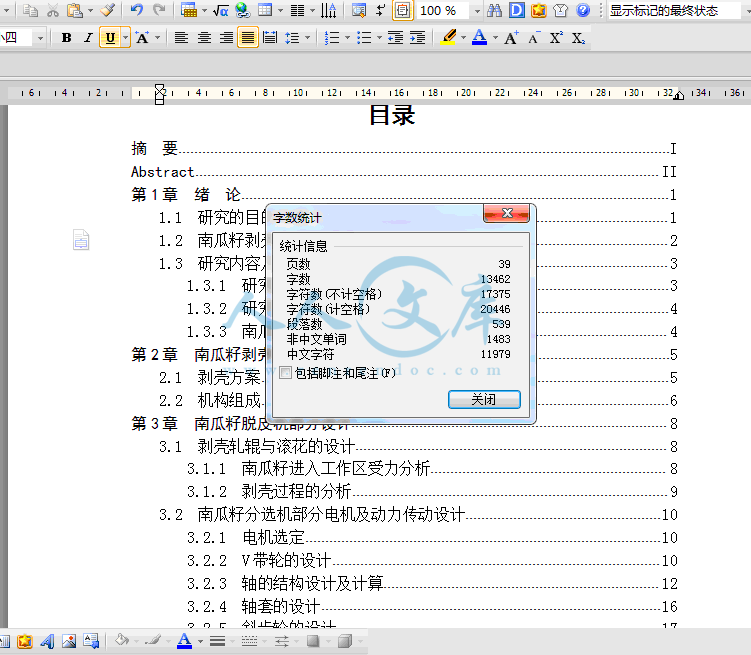The width and height of the screenshot is (751, 655).
Task: Open Find with binoculars icon
Action: (494, 10)
